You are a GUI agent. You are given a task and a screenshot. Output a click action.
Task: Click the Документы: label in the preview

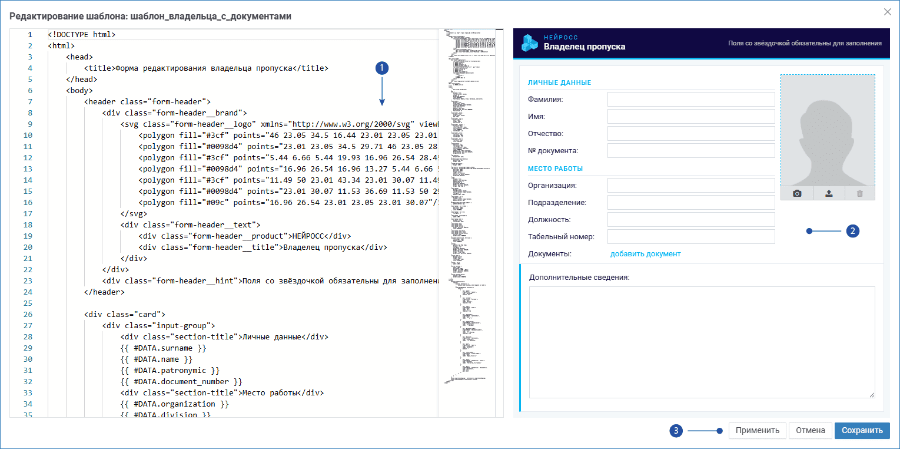pyautogui.click(x=550, y=253)
